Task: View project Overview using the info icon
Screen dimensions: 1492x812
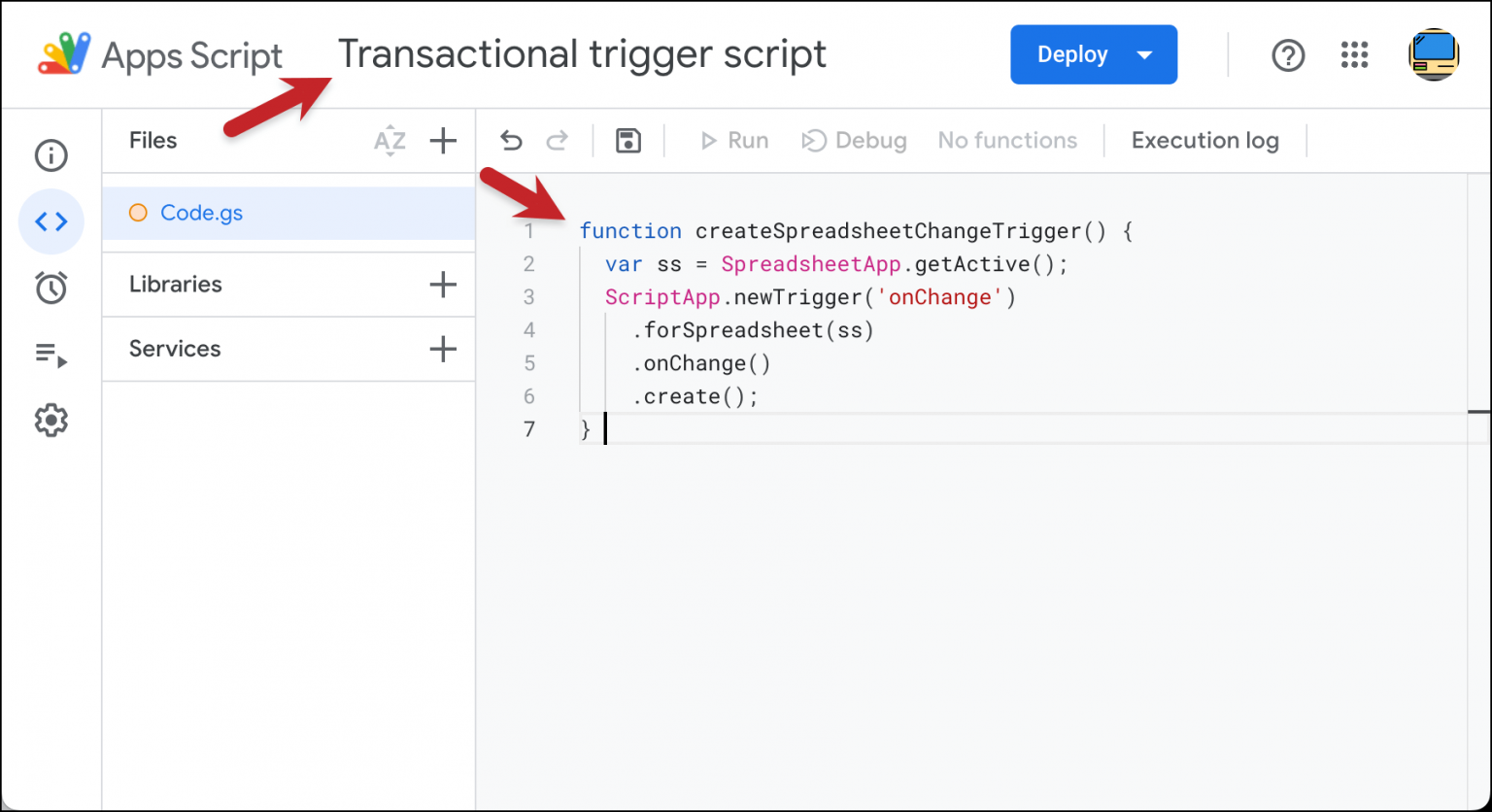Action: point(51,155)
